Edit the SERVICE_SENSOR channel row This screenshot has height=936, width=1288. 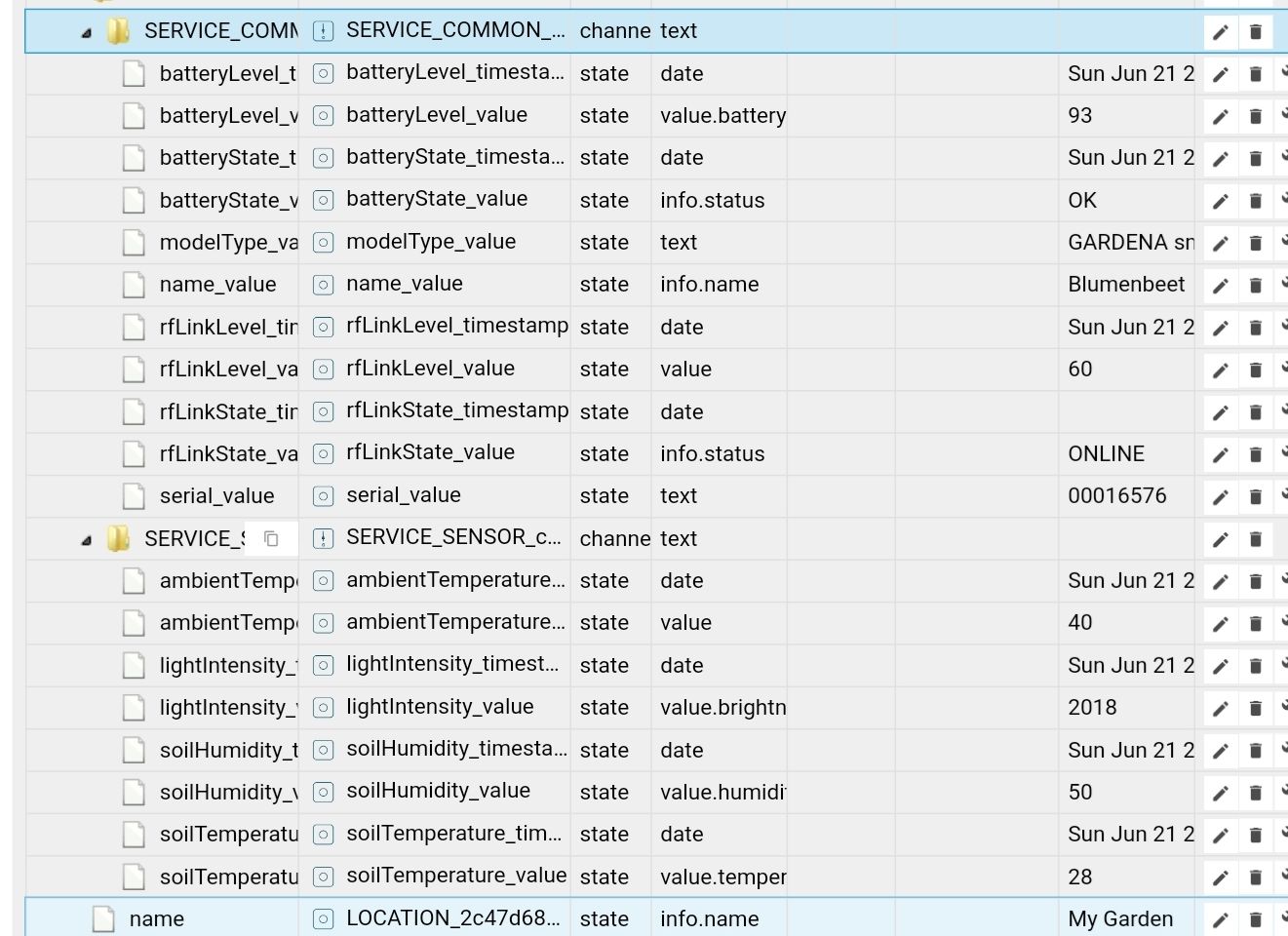click(x=1221, y=539)
